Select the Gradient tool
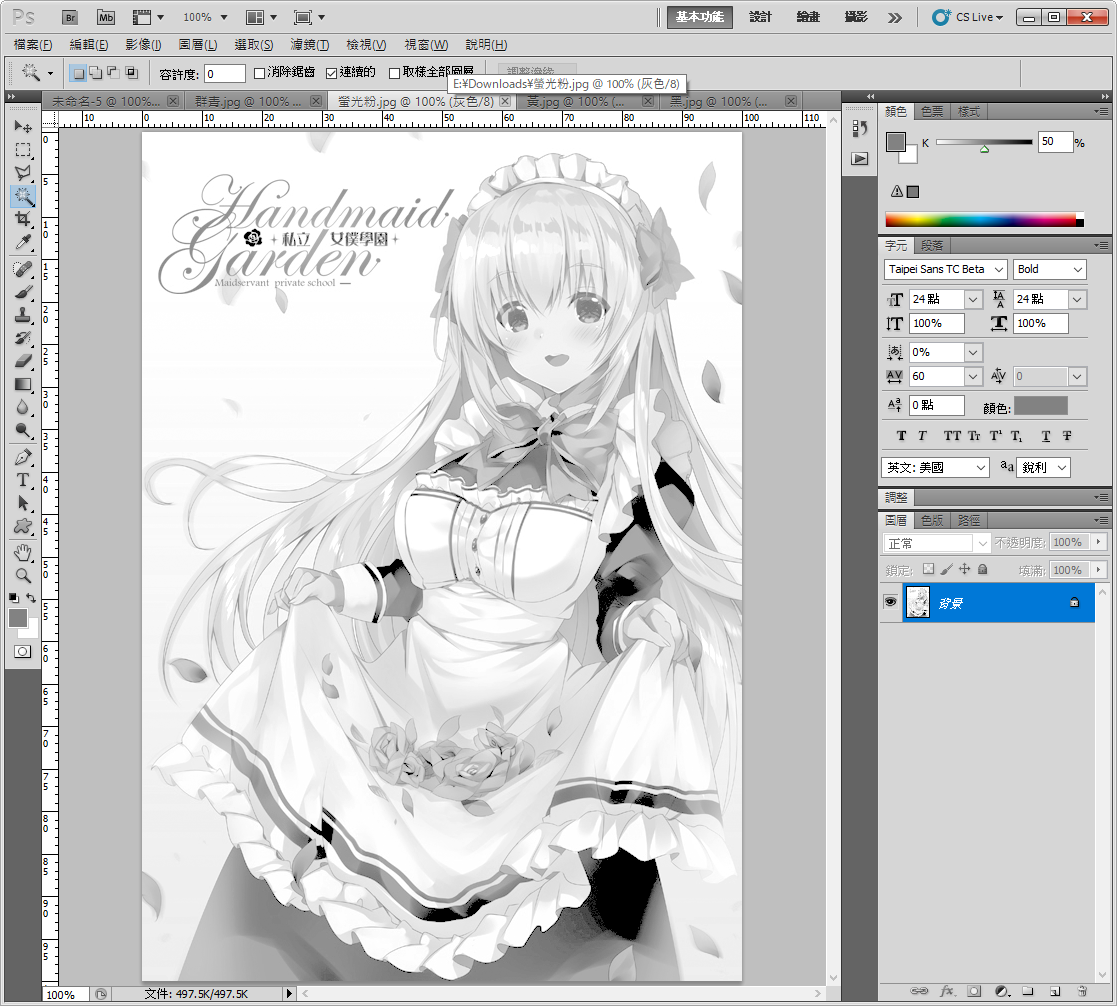Image resolution: width=1117 pixels, height=1006 pixels. pos(23,384)
